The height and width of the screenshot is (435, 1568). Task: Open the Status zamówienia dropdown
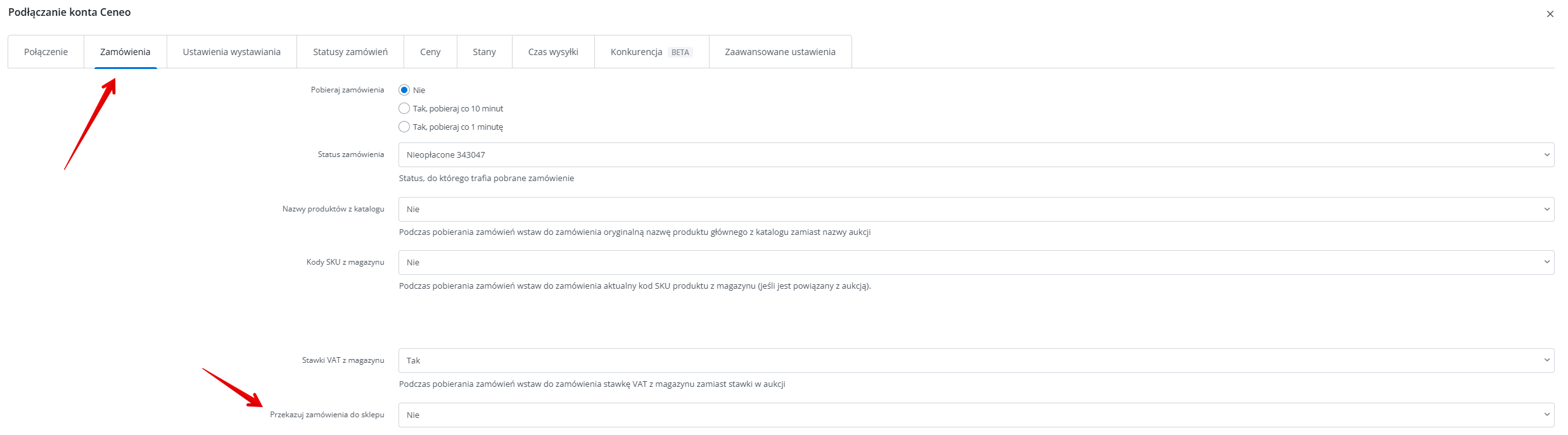976,154
